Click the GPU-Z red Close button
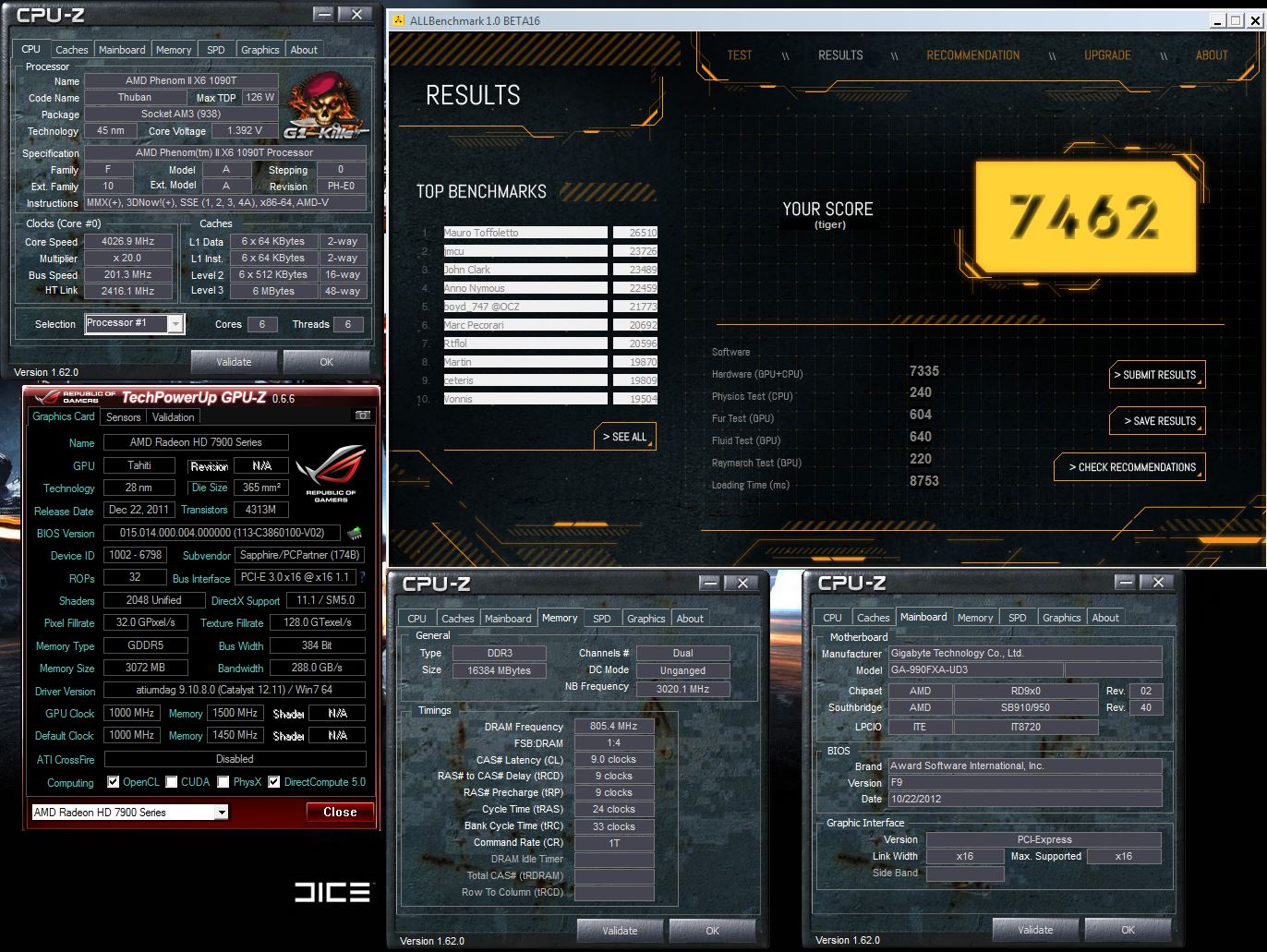 [340, 813]
